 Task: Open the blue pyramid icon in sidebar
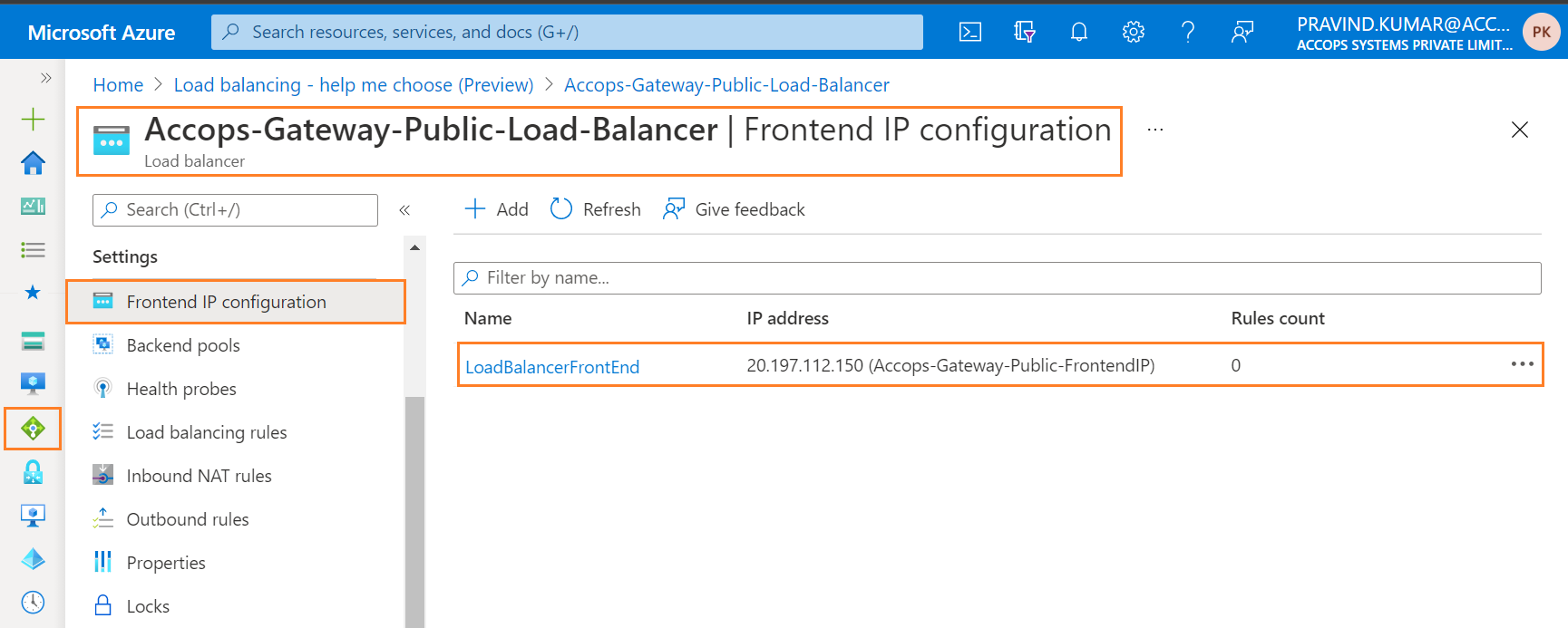click(33, 559)
